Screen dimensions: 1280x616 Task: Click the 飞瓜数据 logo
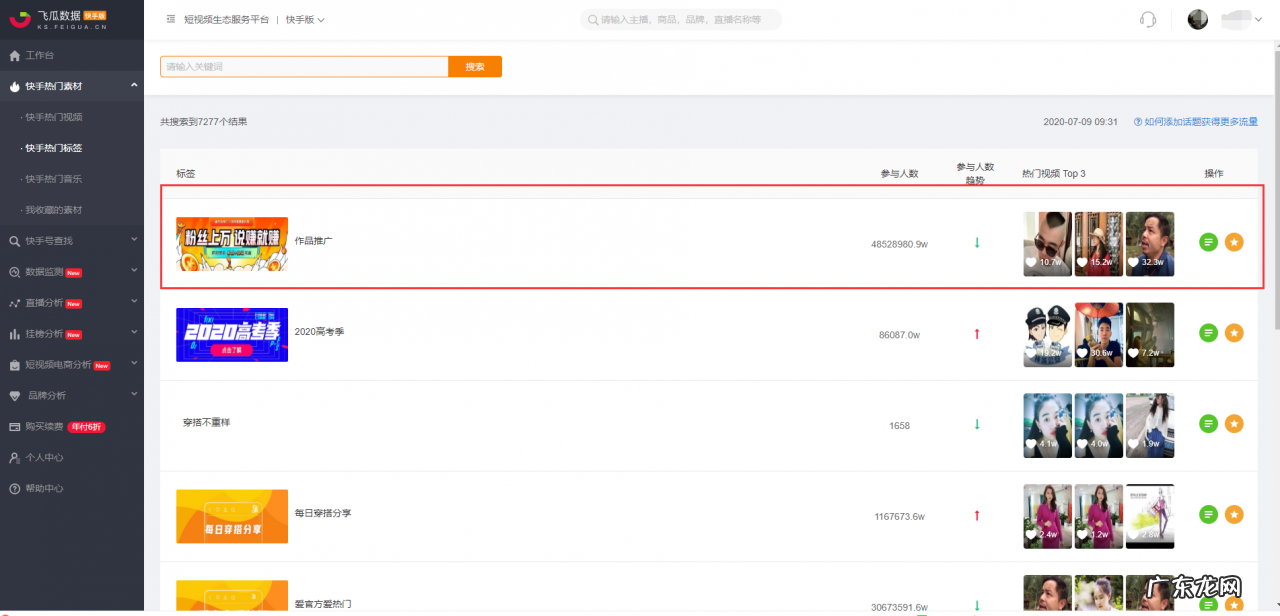[x=58, y=19]
